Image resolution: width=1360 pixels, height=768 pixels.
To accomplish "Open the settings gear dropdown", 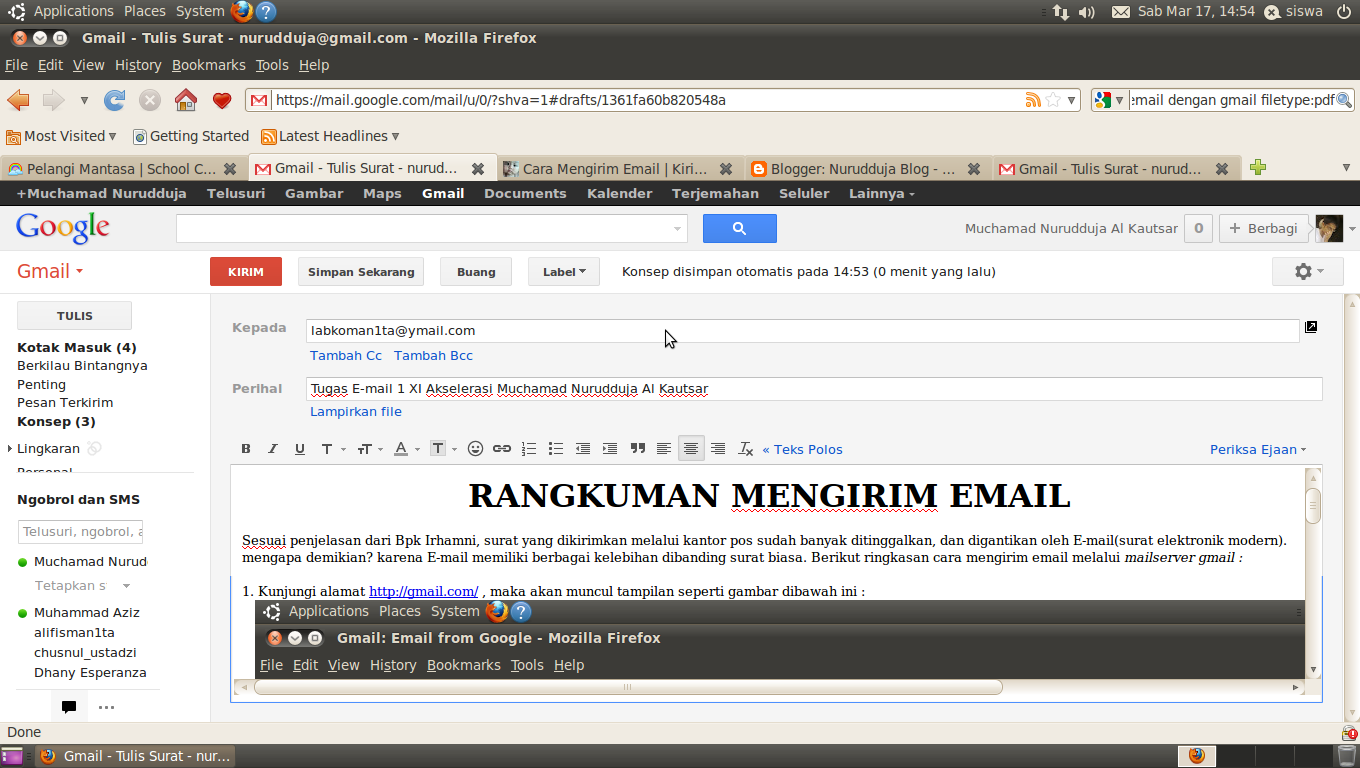I will coord(1309,272).
